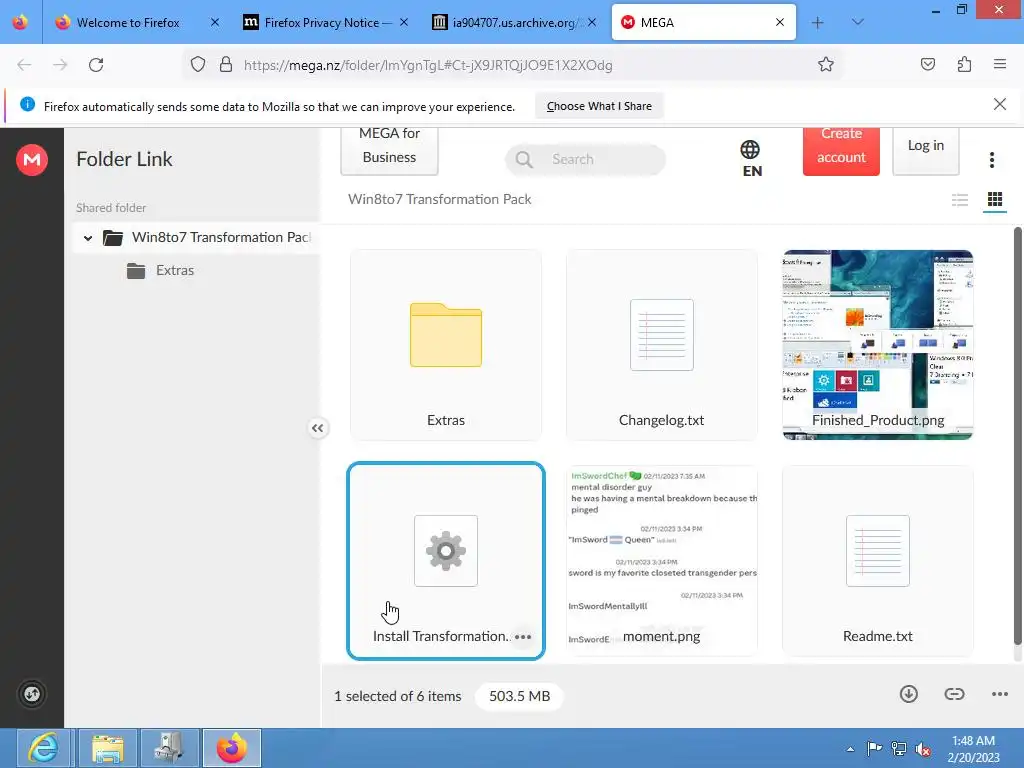Viewport: 1024px width, 768px height.
Task: Click the network tray icon
Action: (x=899, y=748)
